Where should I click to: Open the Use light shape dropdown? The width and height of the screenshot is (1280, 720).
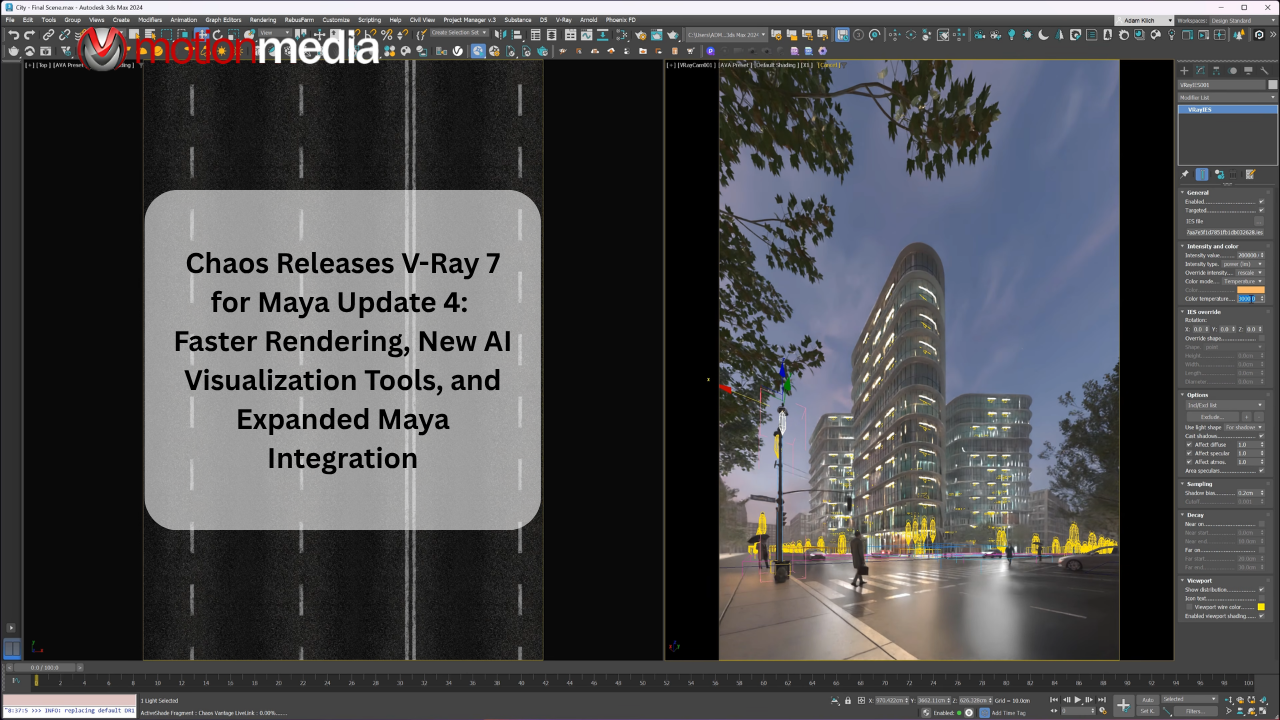tap(1244, 427)
